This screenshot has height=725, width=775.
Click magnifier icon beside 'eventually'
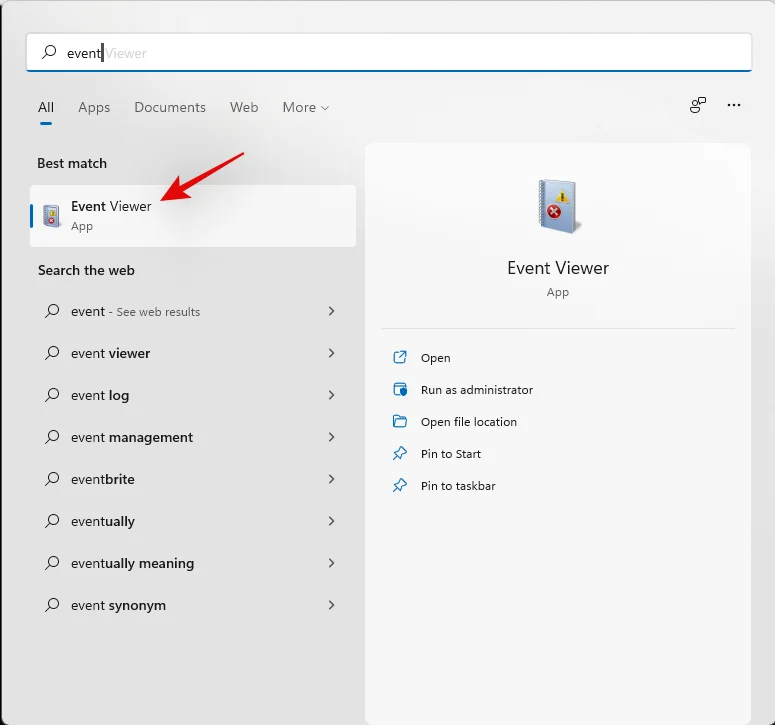[x=52, y=521]
